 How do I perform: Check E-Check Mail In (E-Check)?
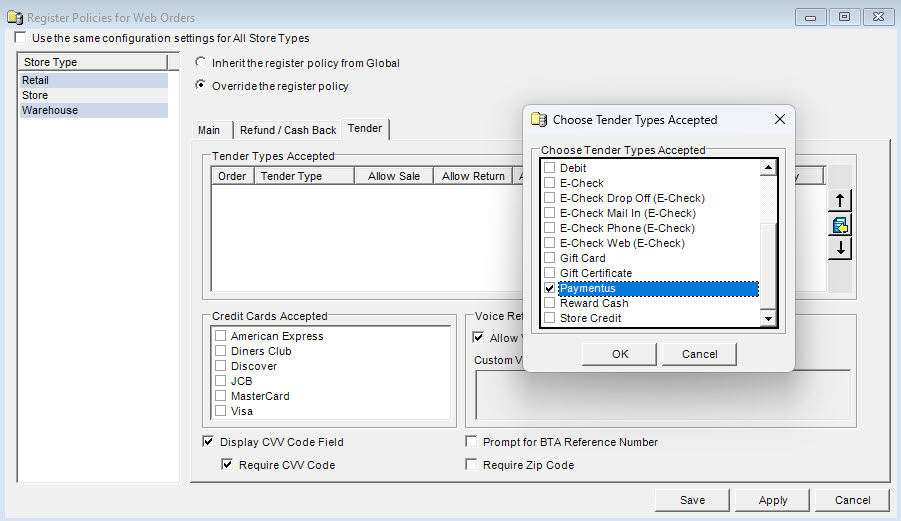[x=549, y=213]
